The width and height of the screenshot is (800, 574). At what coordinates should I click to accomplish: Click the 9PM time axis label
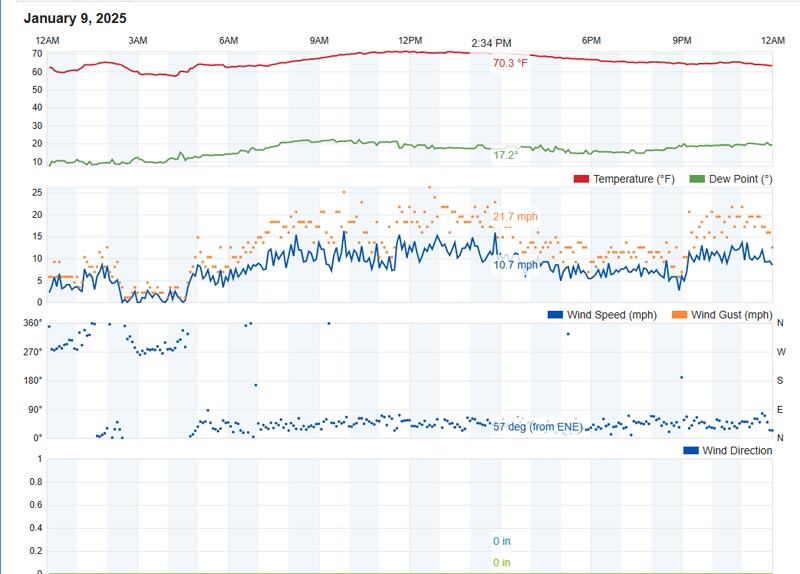682,41
